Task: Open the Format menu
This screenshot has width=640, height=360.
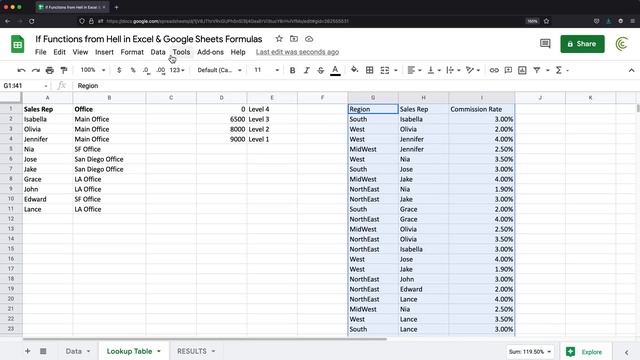Action: (132, 52)
